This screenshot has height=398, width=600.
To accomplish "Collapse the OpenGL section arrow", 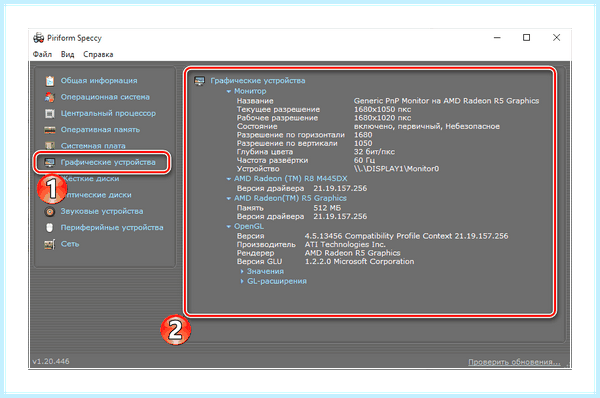I will point(228,227).
